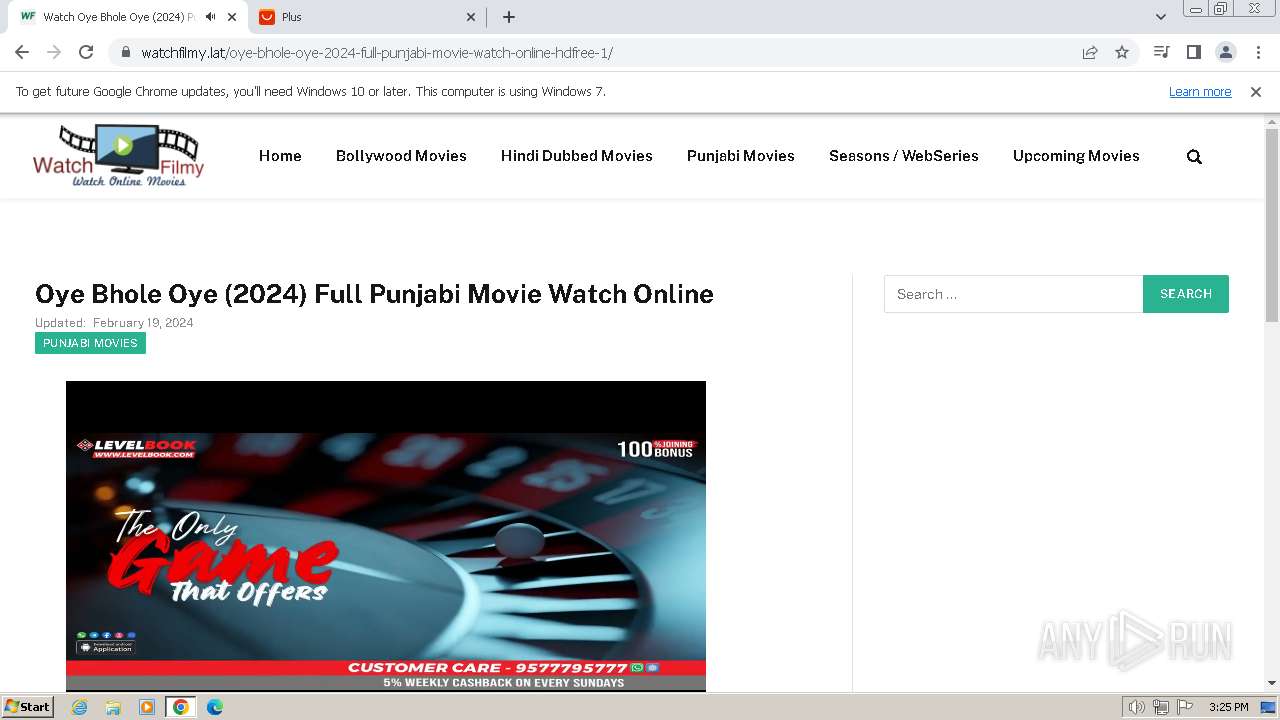1280x720 pixels.
Task: Open network tray icon
Action: click(1161, 707)
